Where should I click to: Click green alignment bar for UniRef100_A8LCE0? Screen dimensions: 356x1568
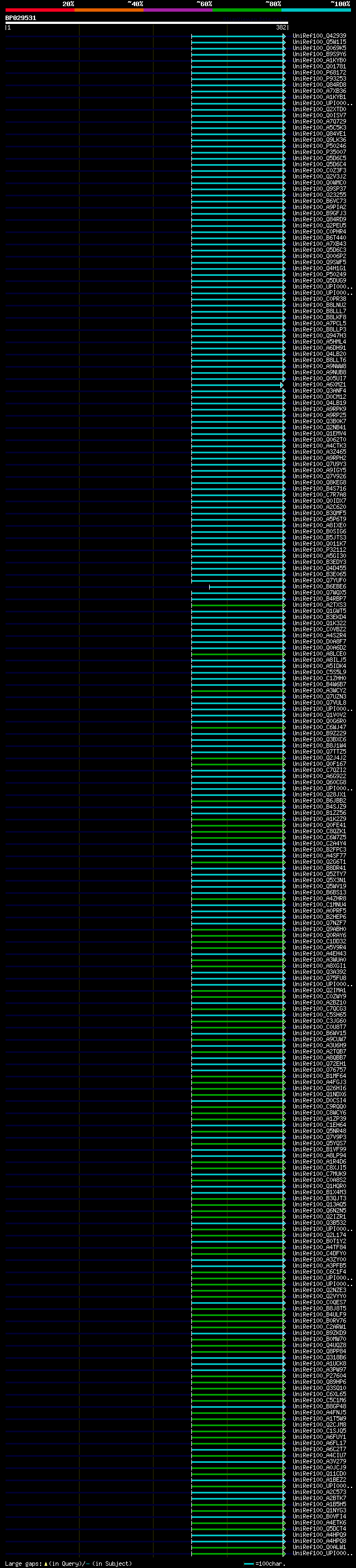[x=238, y=654]
